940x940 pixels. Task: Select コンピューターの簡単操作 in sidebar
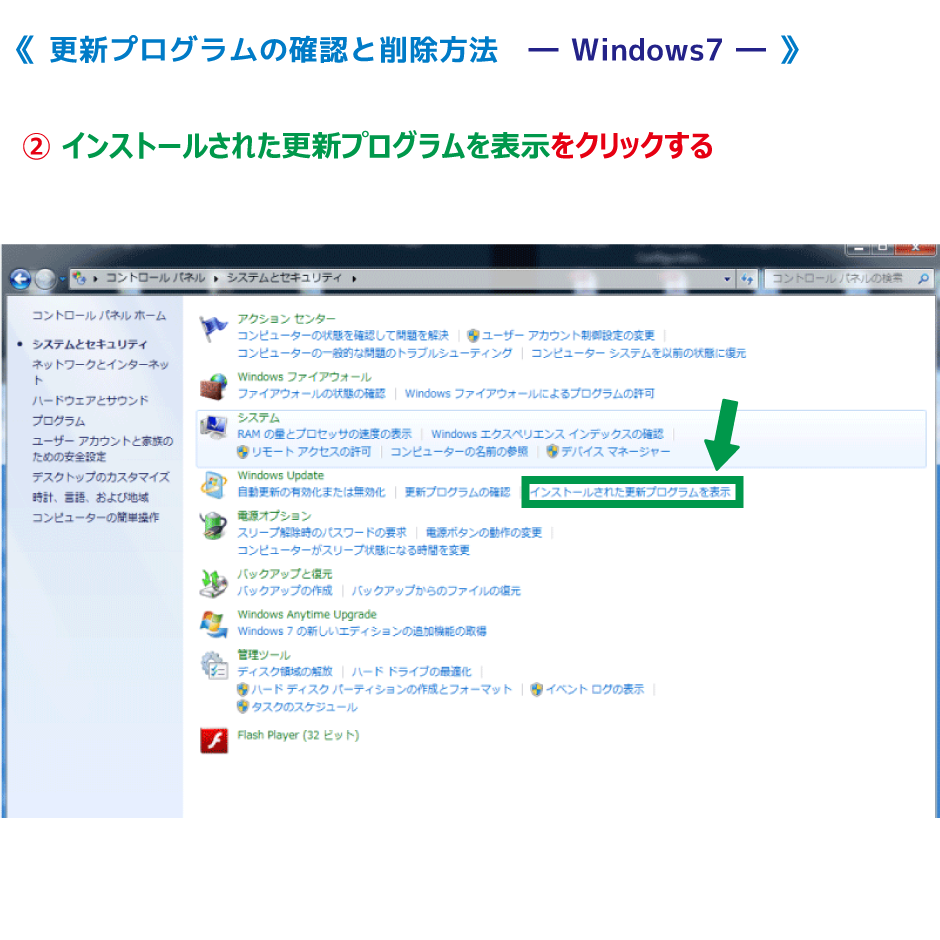[95, 517]
